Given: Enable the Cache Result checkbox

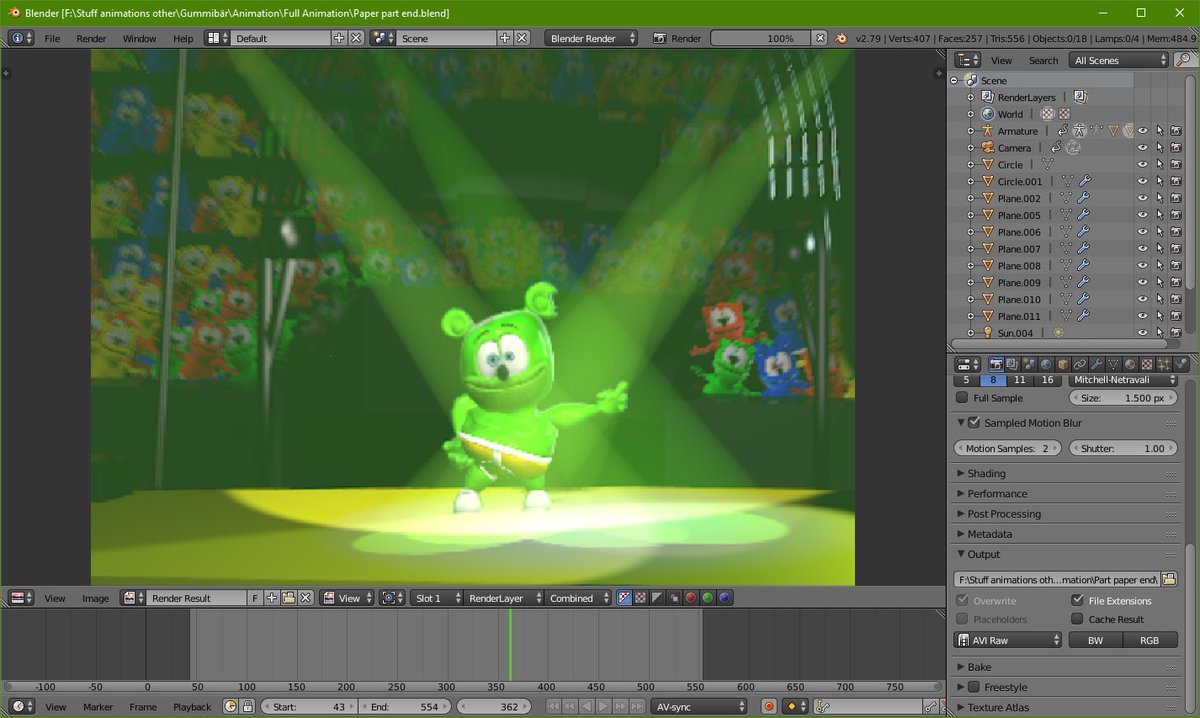Looking at the screenshot, I should pos(1077,619).
